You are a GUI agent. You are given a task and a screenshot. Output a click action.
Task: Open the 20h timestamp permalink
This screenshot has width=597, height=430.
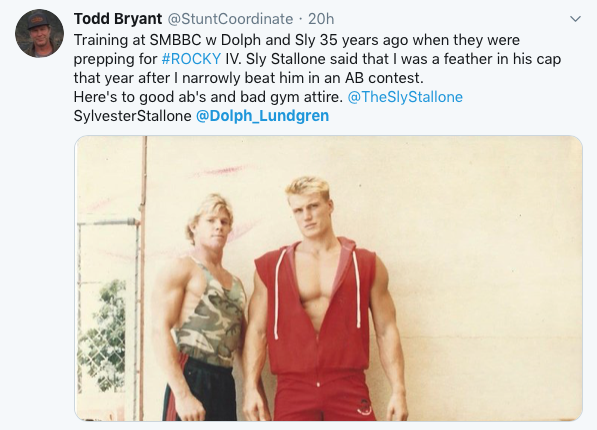click(x=321, y=19)
